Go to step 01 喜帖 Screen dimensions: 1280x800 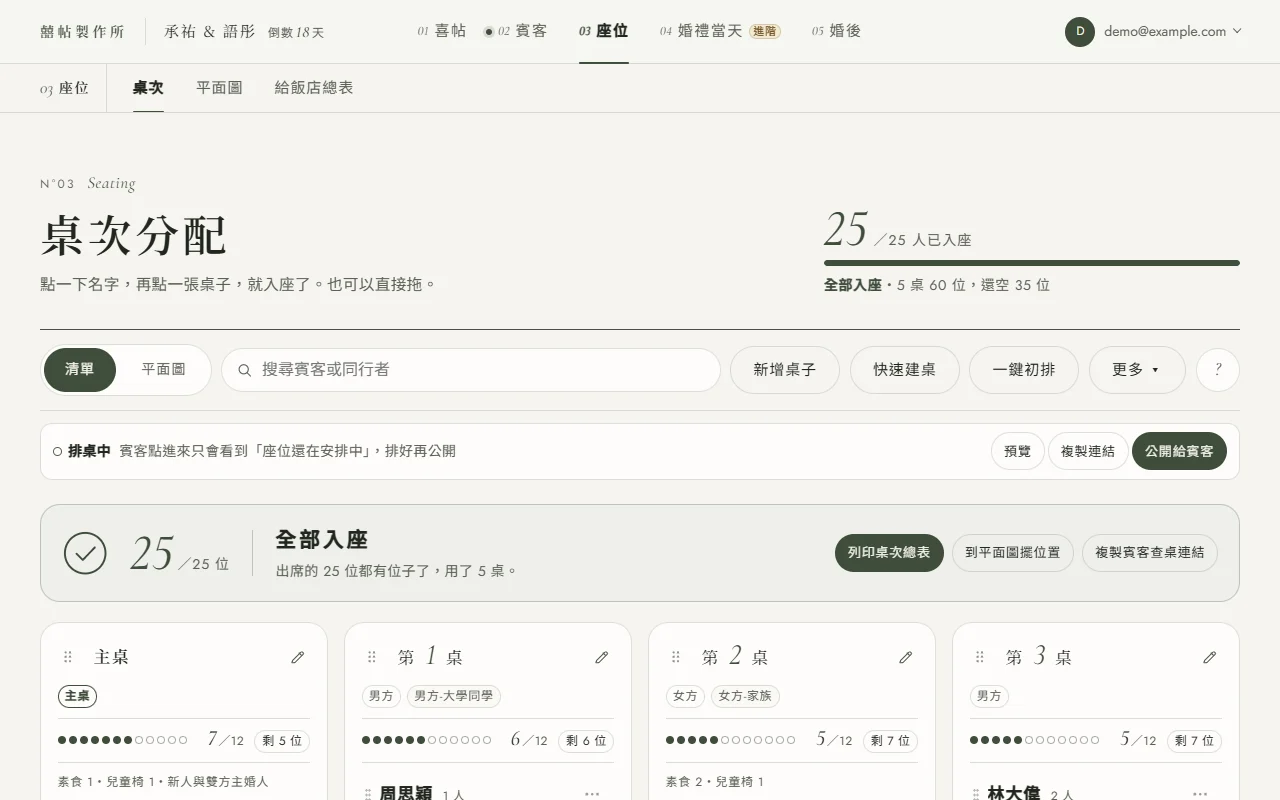point(442,31)
